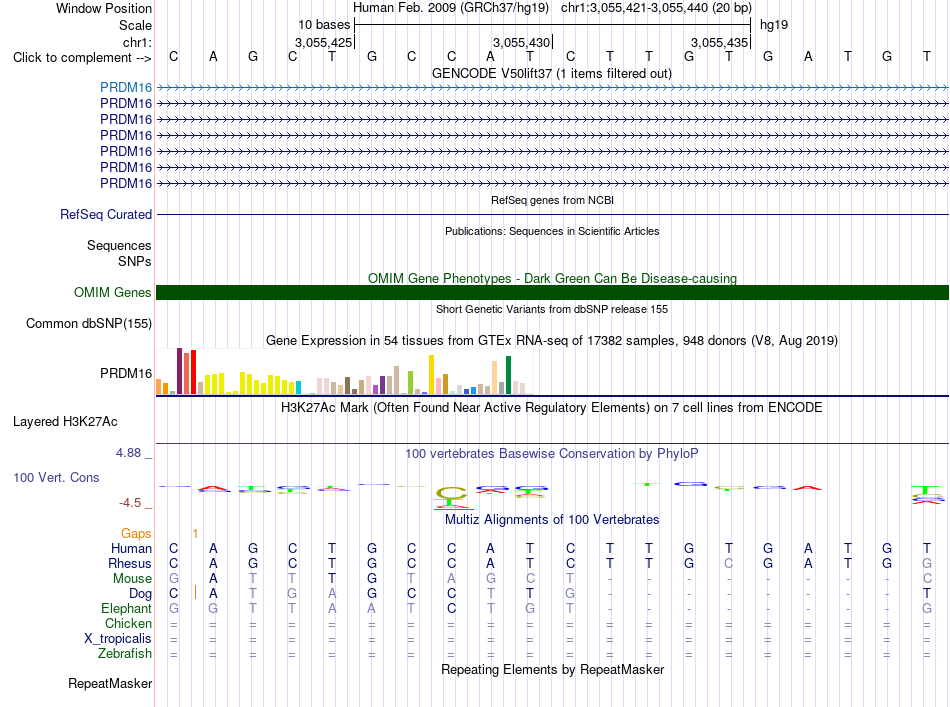
Task: Click the 3,055,425 coordinate marker
Action: coord(324,42)
